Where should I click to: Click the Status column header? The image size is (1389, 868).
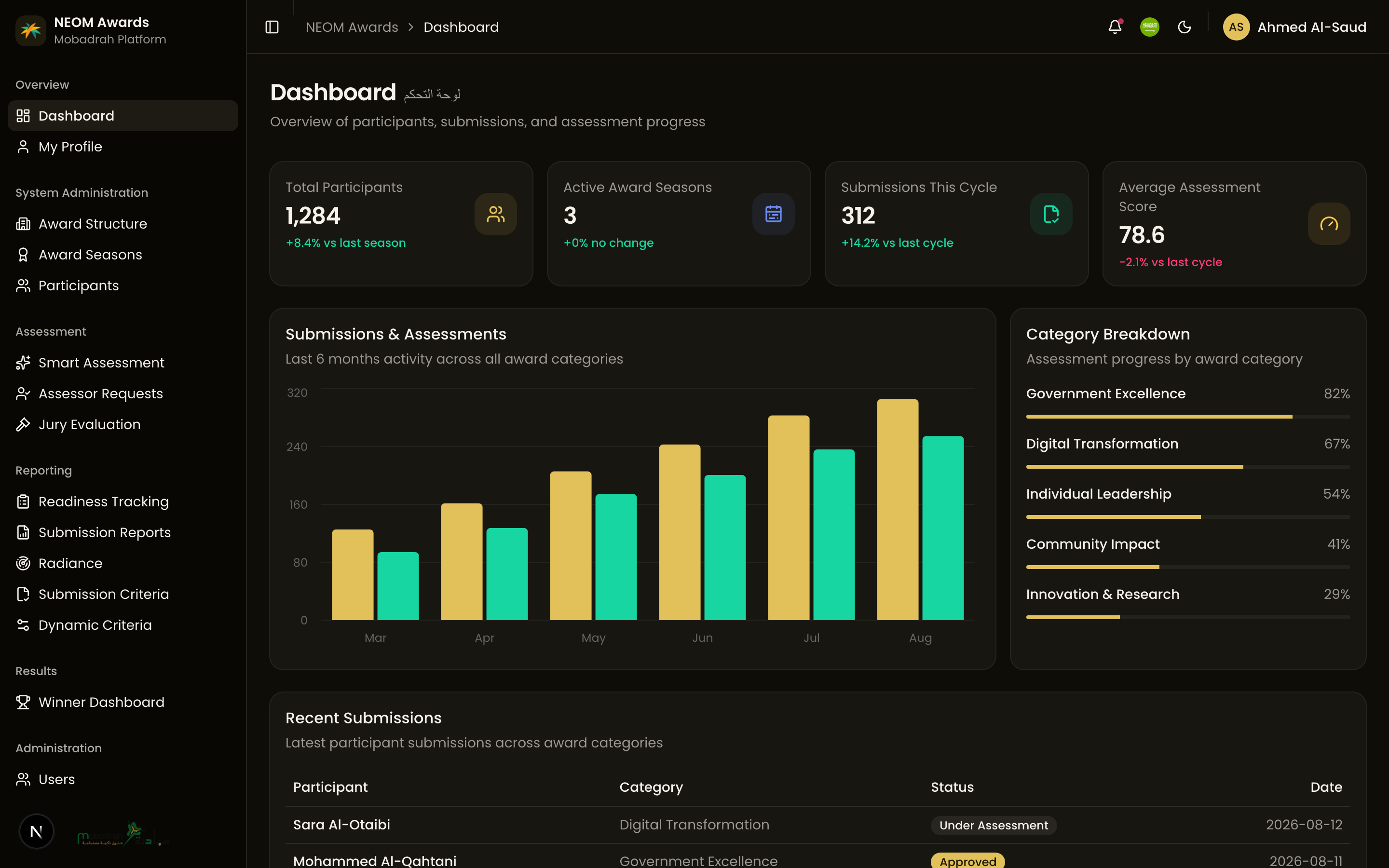952,787
